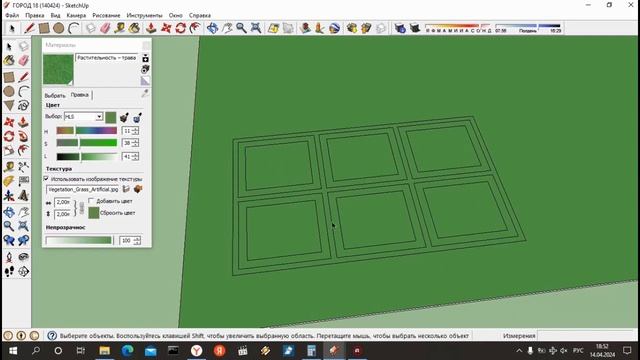Activate the Follow Me tool
This screenshot has width=640, height=360.
click(x=23, y=136)
